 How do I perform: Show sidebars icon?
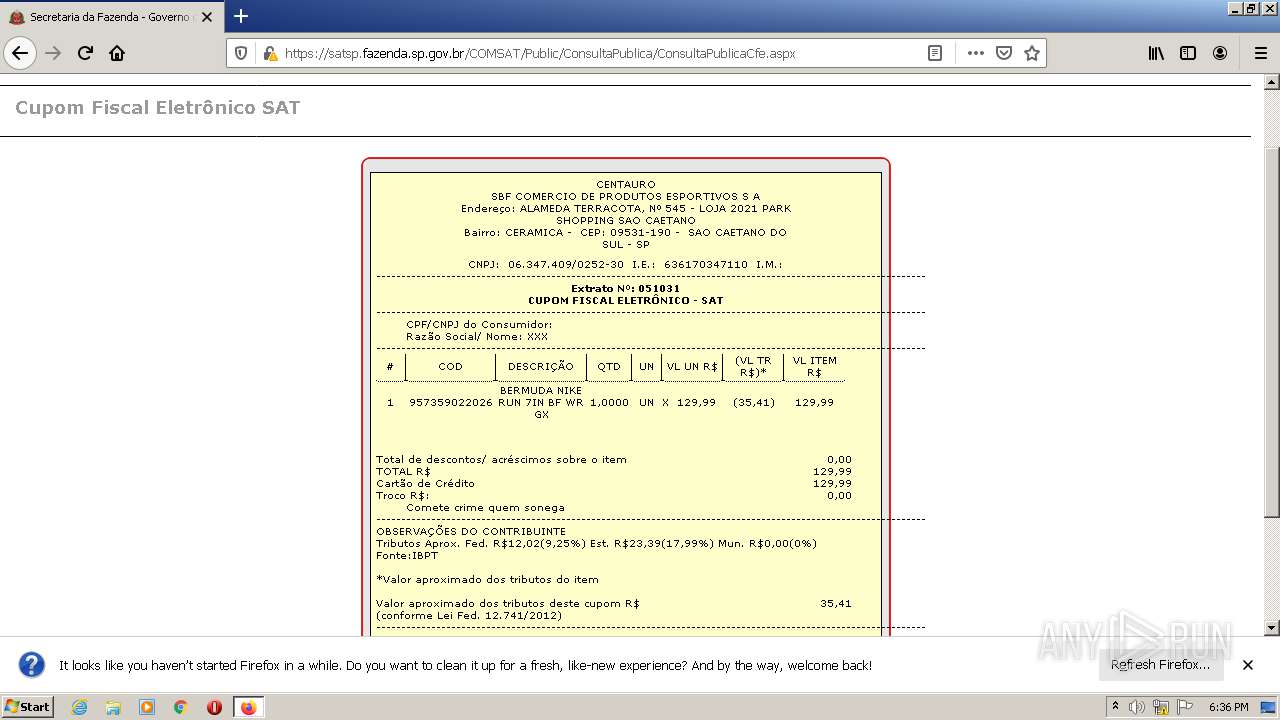coord(1188,53)
